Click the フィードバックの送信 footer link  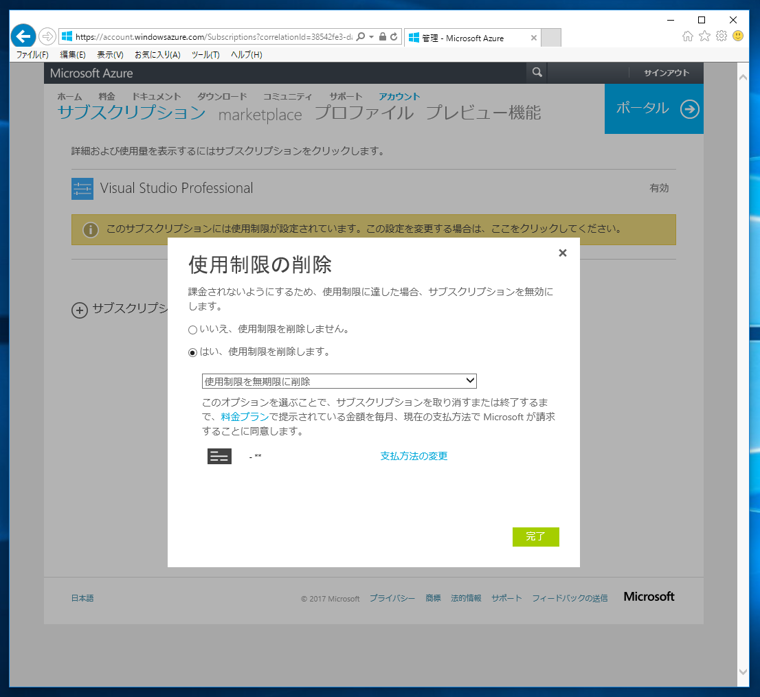[x=570, y=598]
